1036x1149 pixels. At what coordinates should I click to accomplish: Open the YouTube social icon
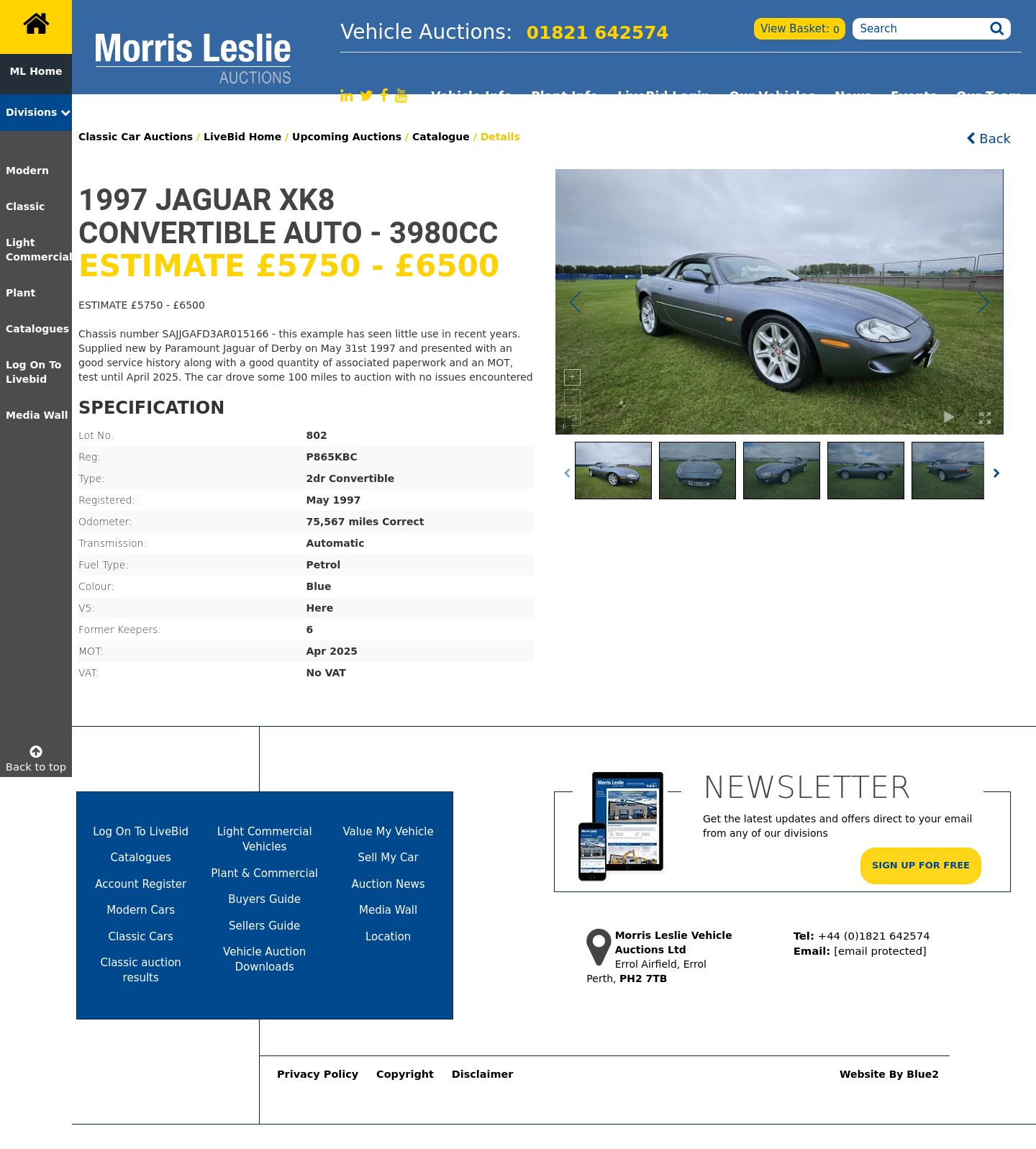(401, 96)
